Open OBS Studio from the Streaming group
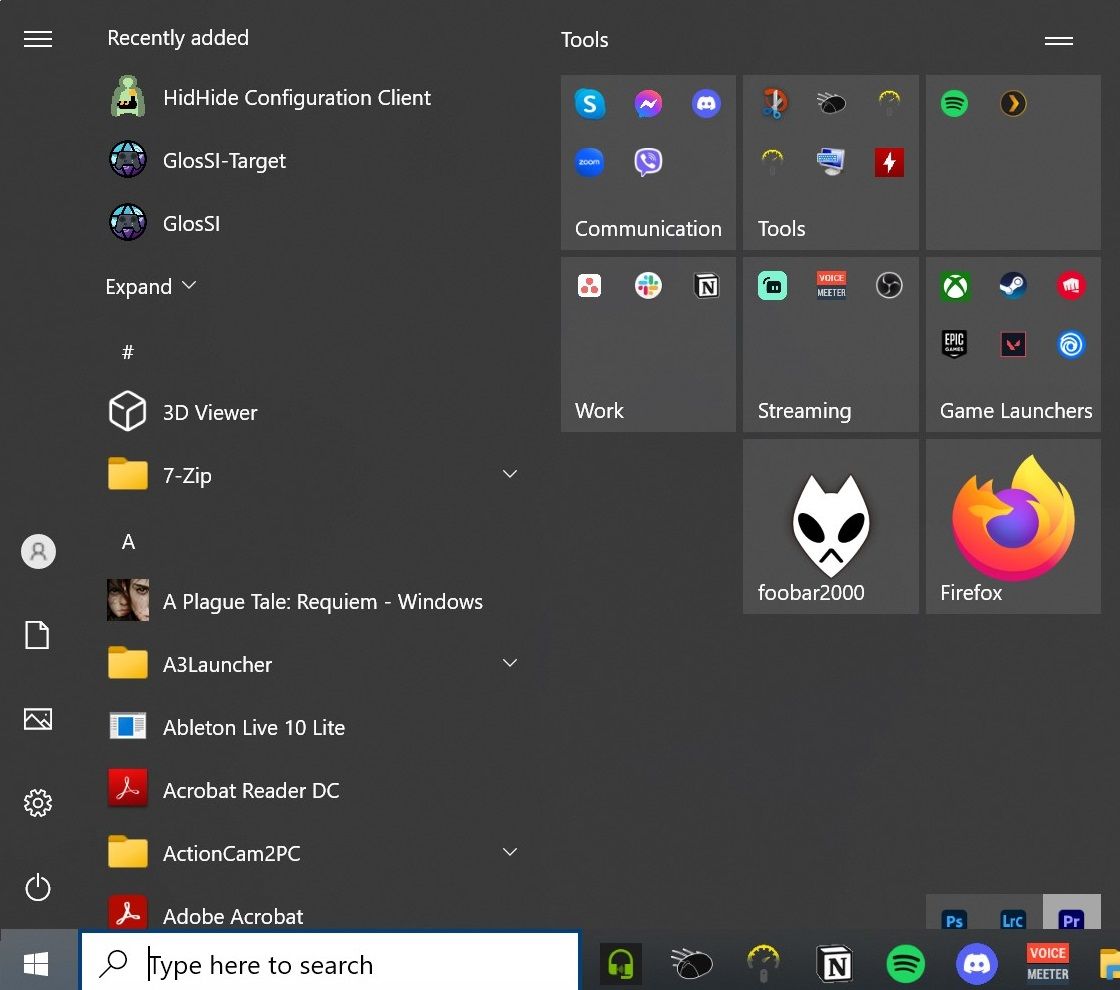This screenshot has height=990, width=1120. [x=889, y=285]
